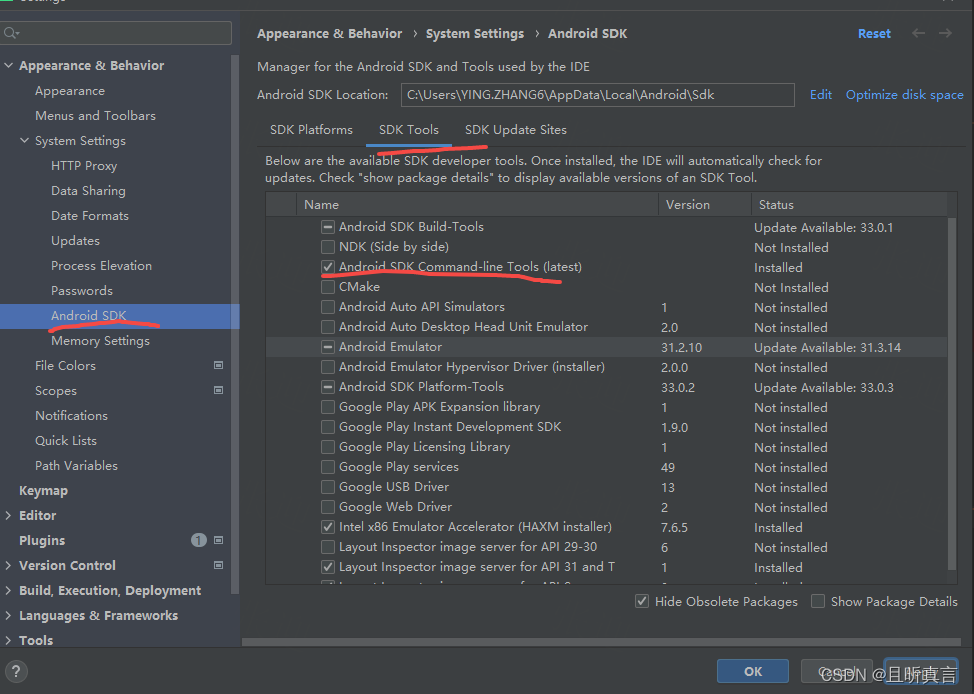Click the Name column header

pos(477,204)
